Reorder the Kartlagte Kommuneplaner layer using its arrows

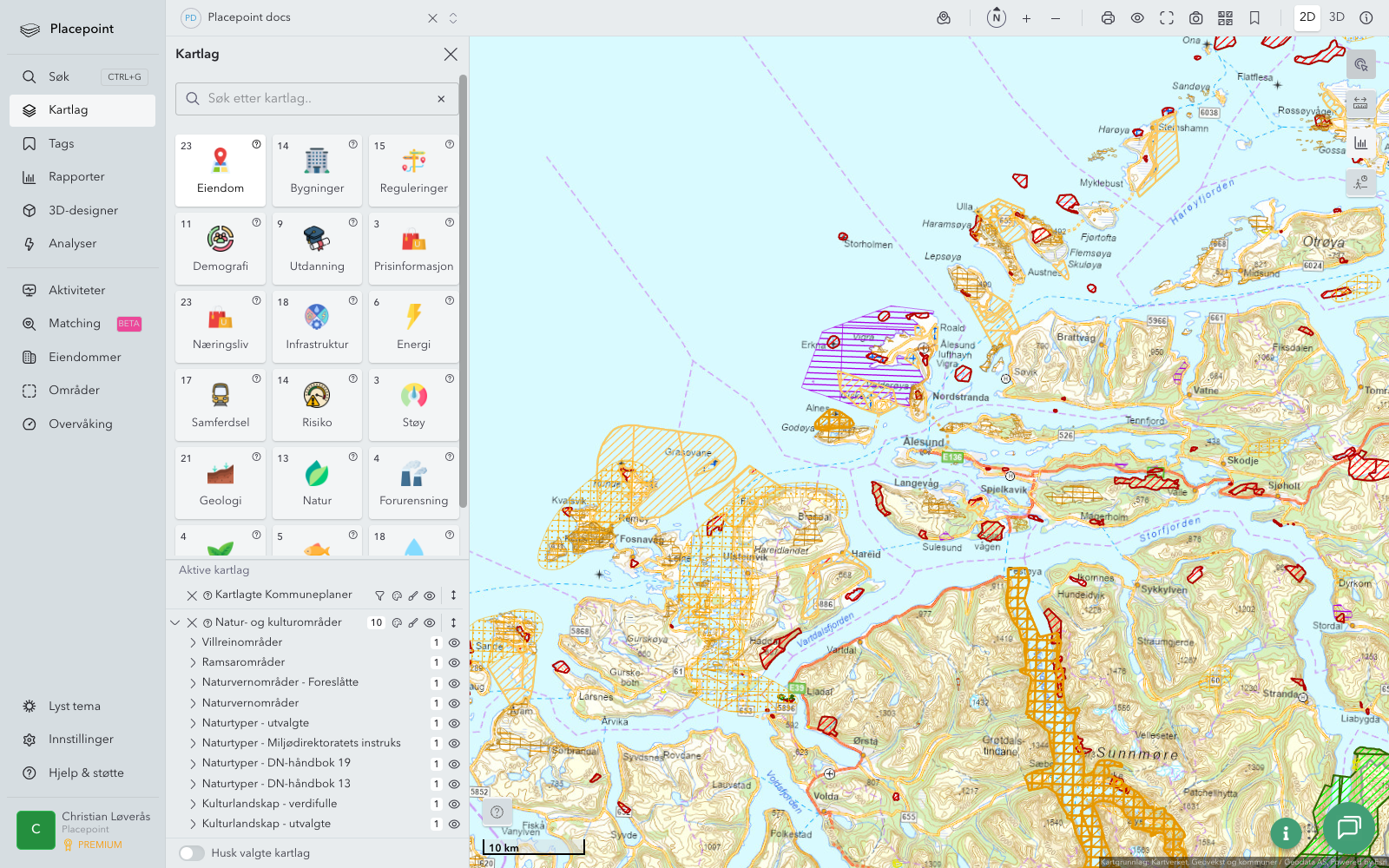tap(453, 595)
